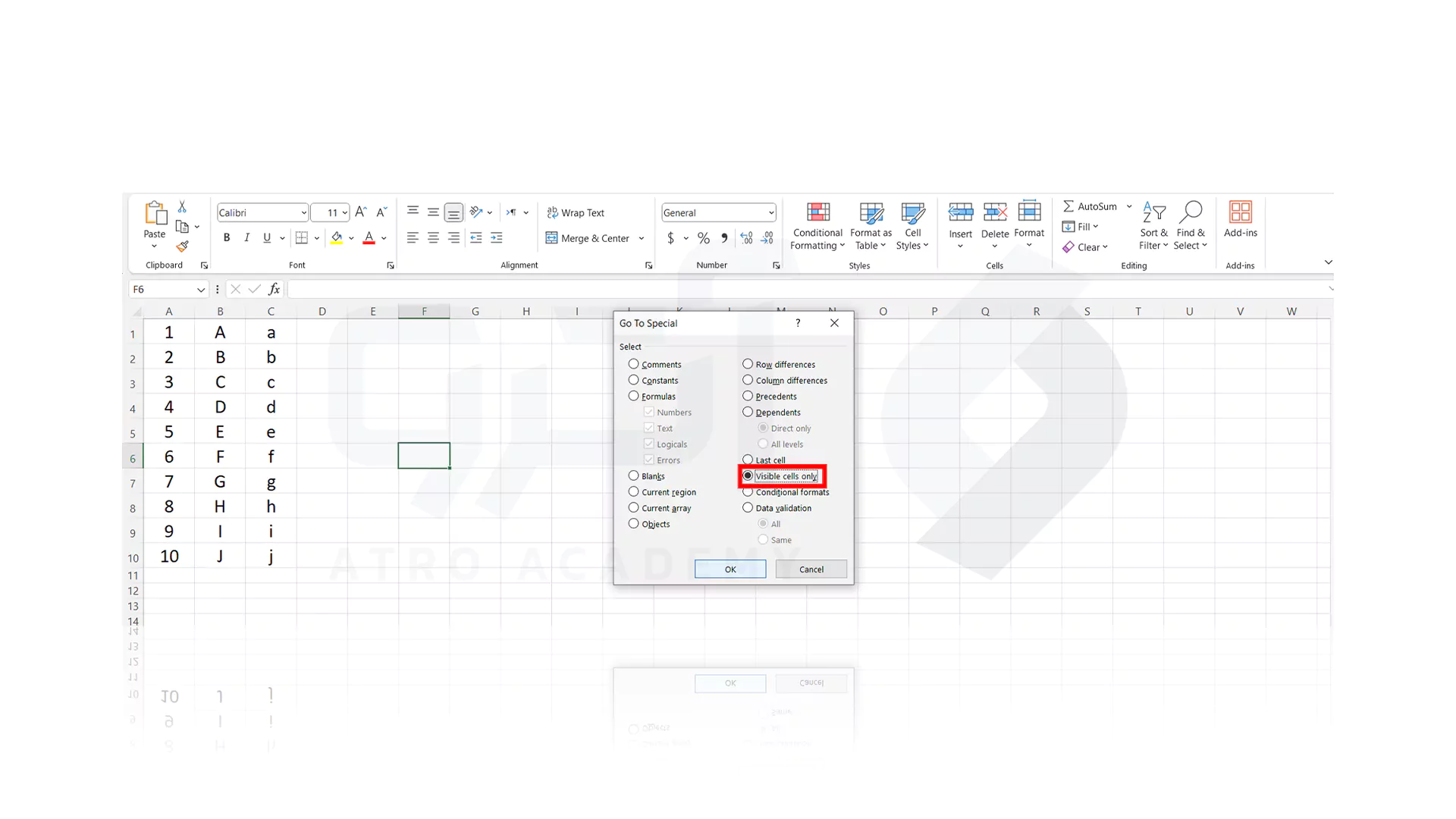Open Format as Table gallery

[x=871, y=226]
